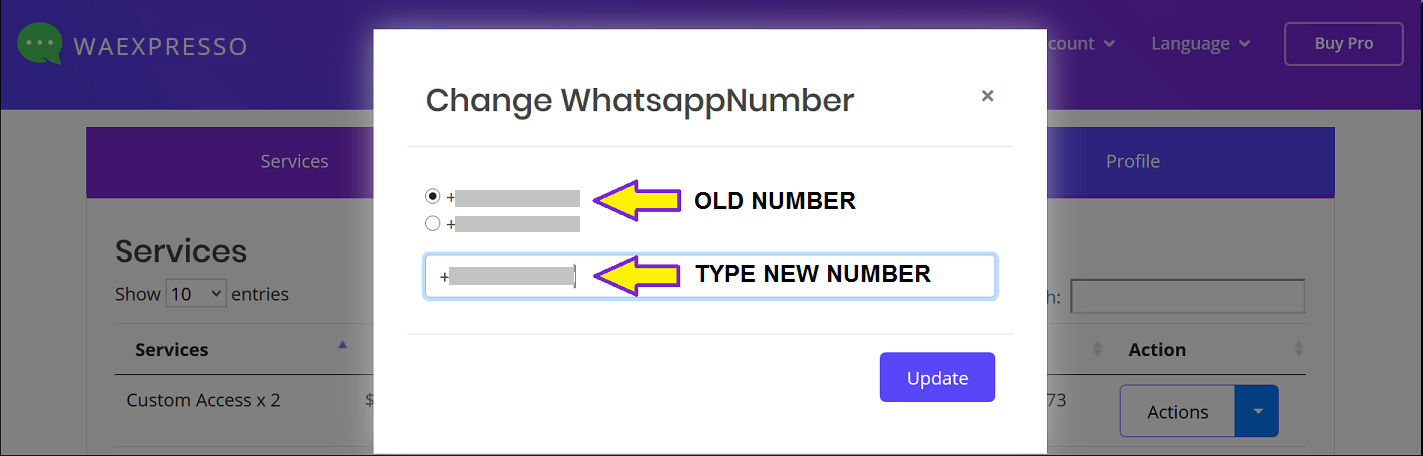Screen dimensions: 1423x456
Task: Click the Action column sort arrows
Action: 1299,349
